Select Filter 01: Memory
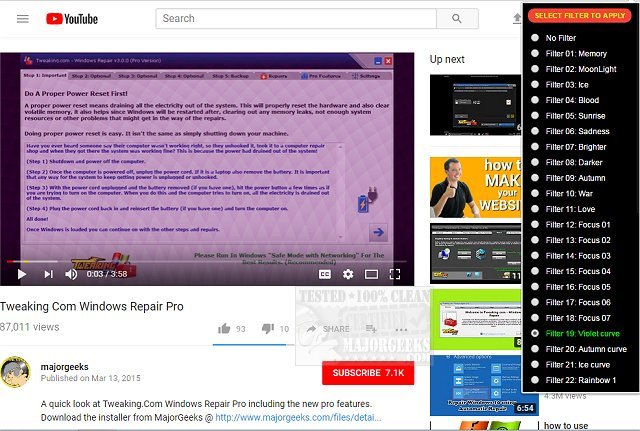Viewport: 640px width, 431px height. pyautogui.click(x=569, y=53)
